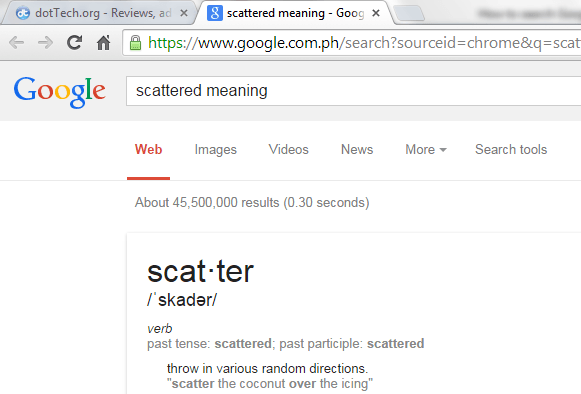Screen dimensions: 581x394
Task: Select the News results tab
Action: coord(357,149)
